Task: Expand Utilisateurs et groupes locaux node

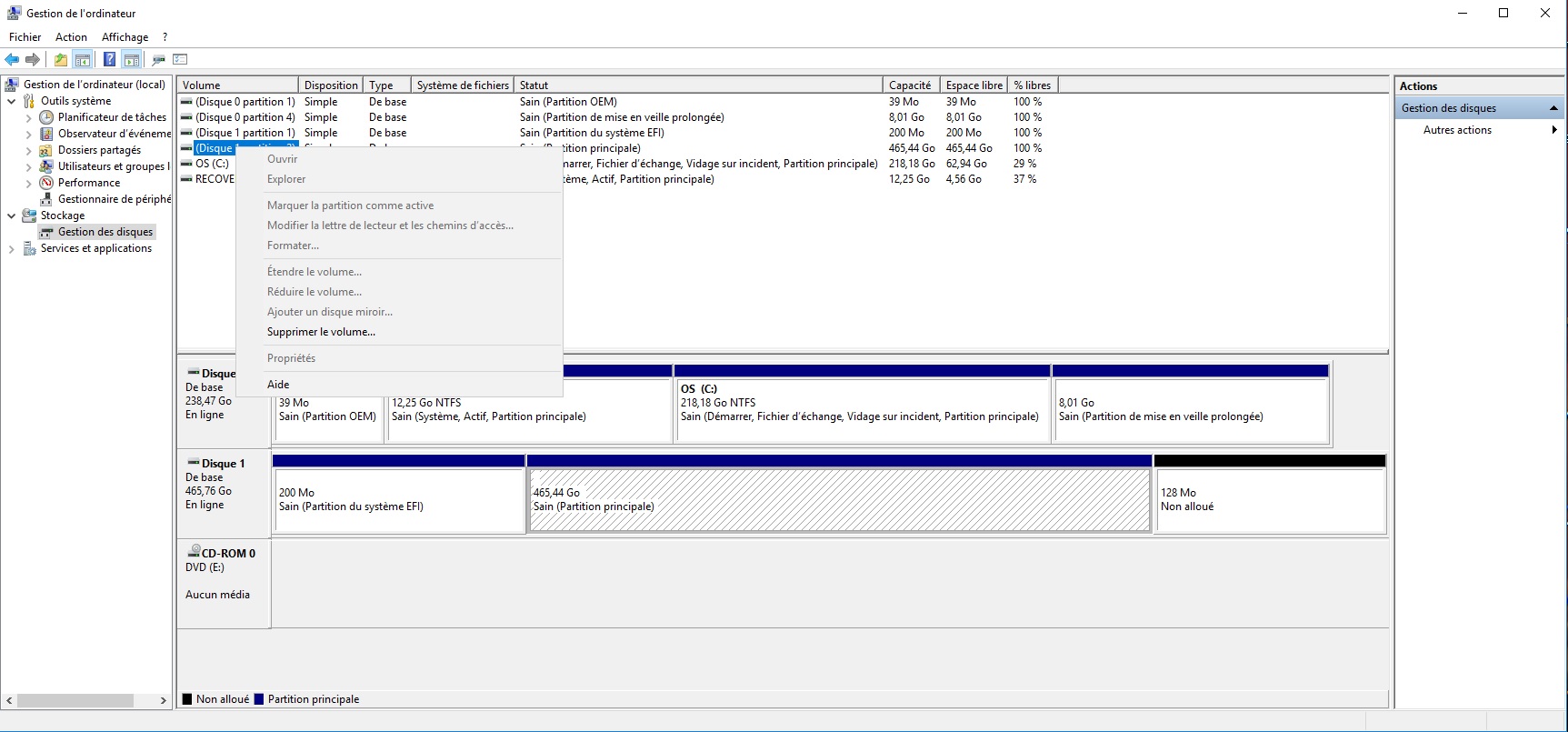Action: (x=29, y=166)
